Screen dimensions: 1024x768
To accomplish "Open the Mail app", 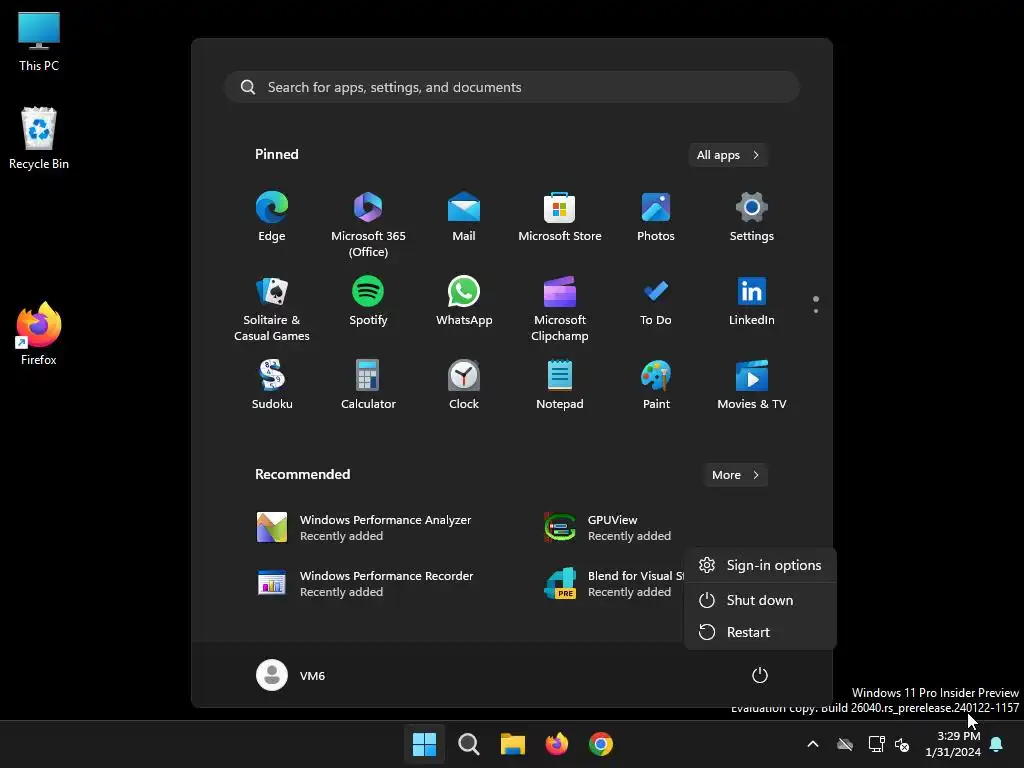I will [464, 217].
